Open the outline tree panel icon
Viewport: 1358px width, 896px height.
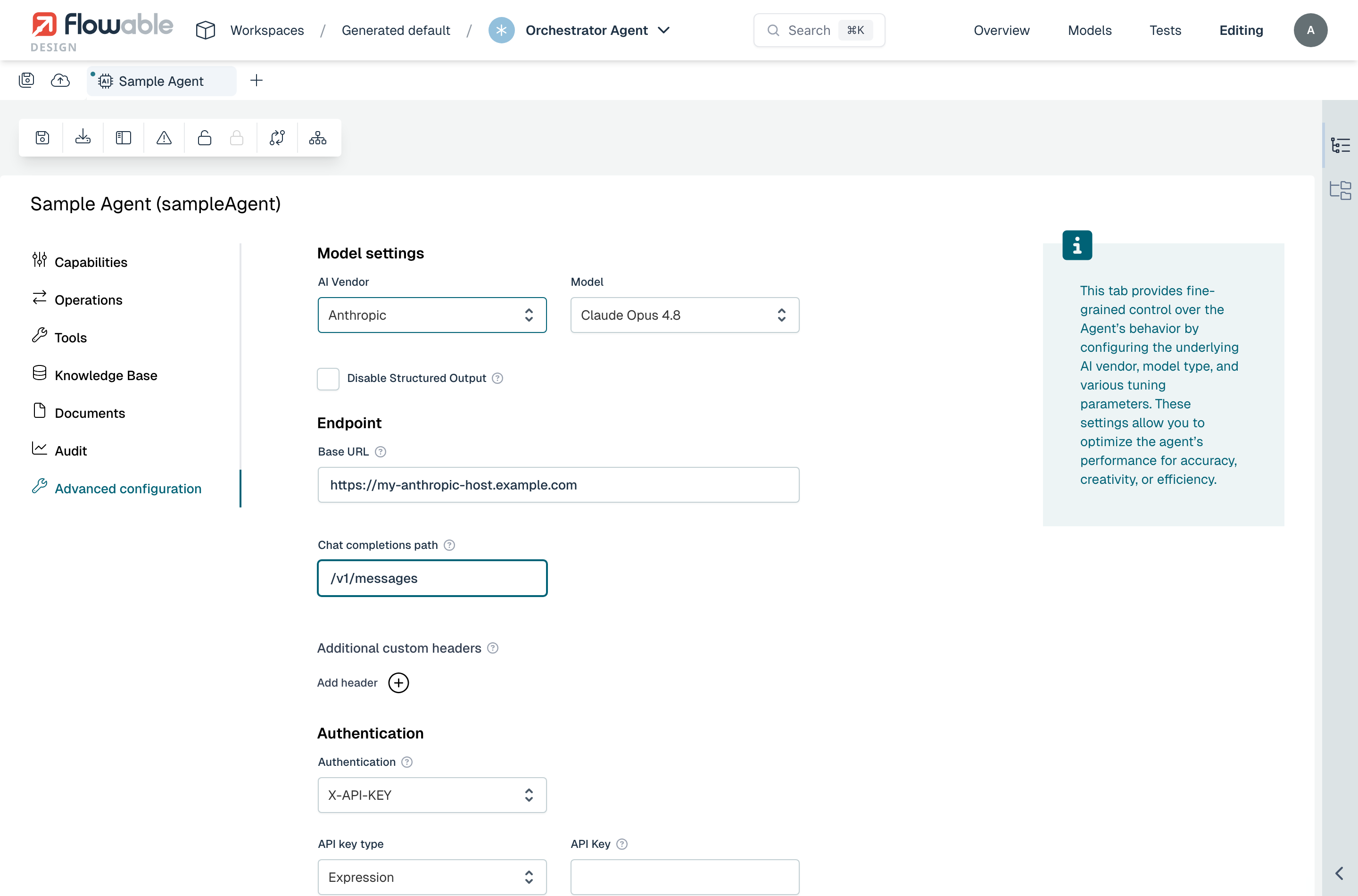click(x=1340, y=145)
